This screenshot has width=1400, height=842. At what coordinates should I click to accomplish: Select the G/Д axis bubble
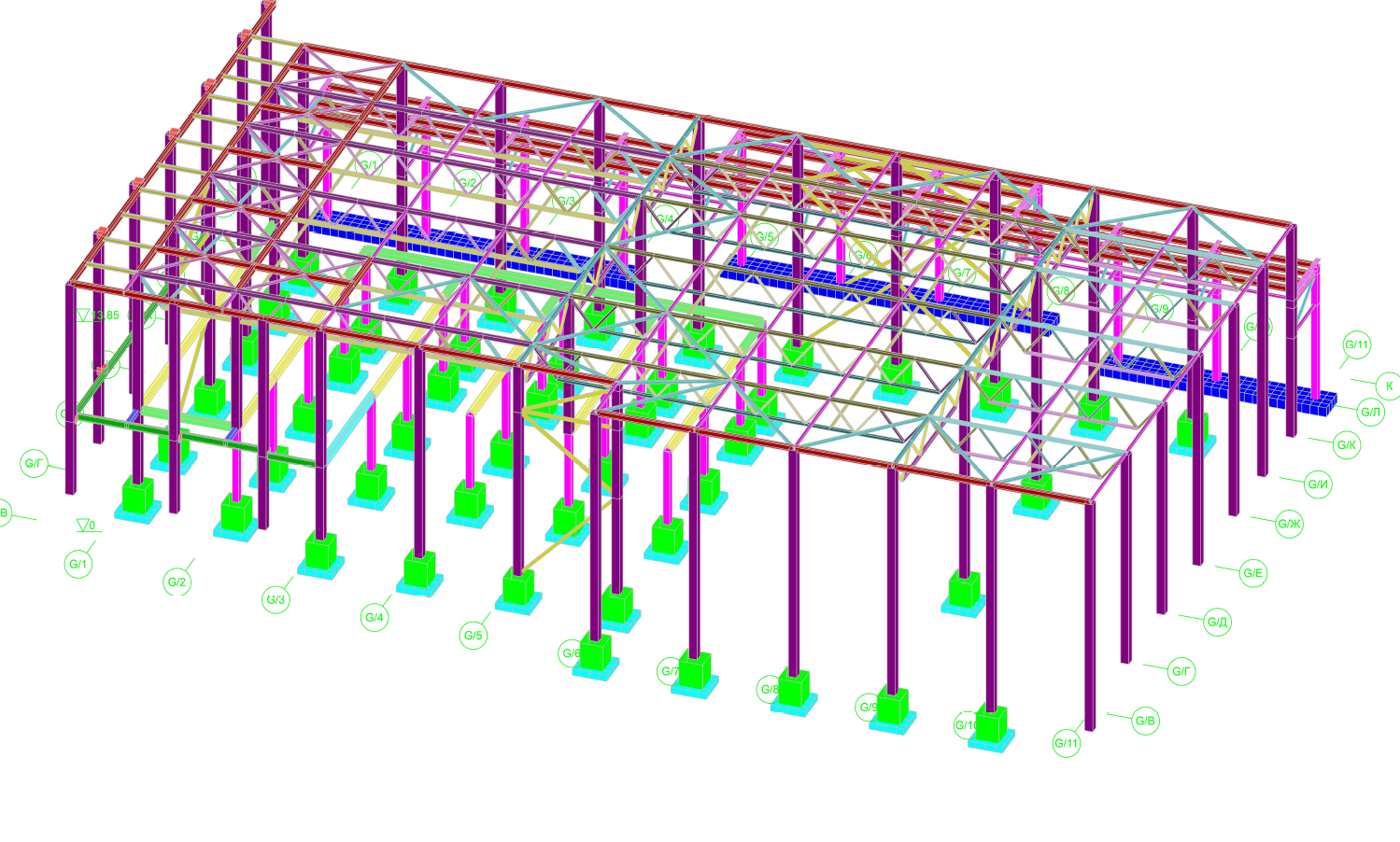click(1217, 622)
